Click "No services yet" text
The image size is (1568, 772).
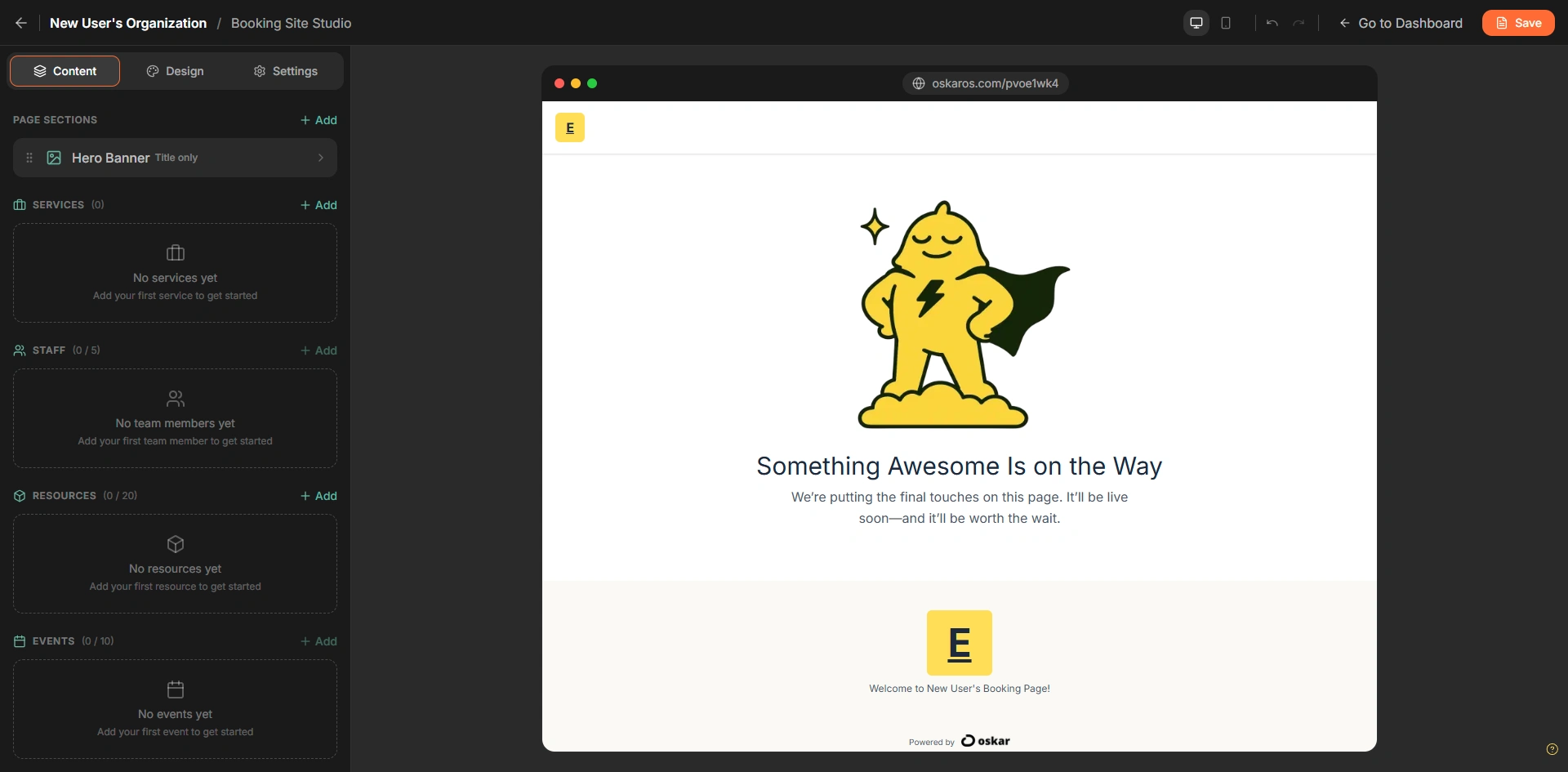[176, 278]
